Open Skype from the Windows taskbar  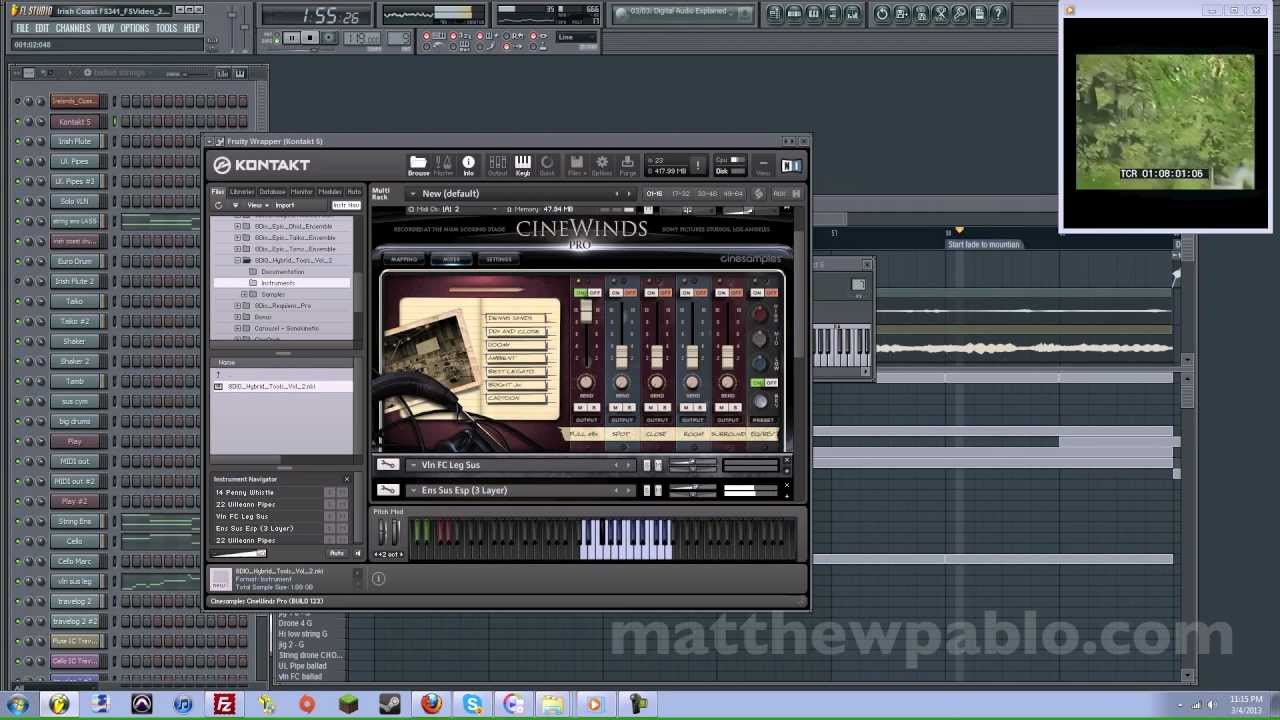(473, 704)
